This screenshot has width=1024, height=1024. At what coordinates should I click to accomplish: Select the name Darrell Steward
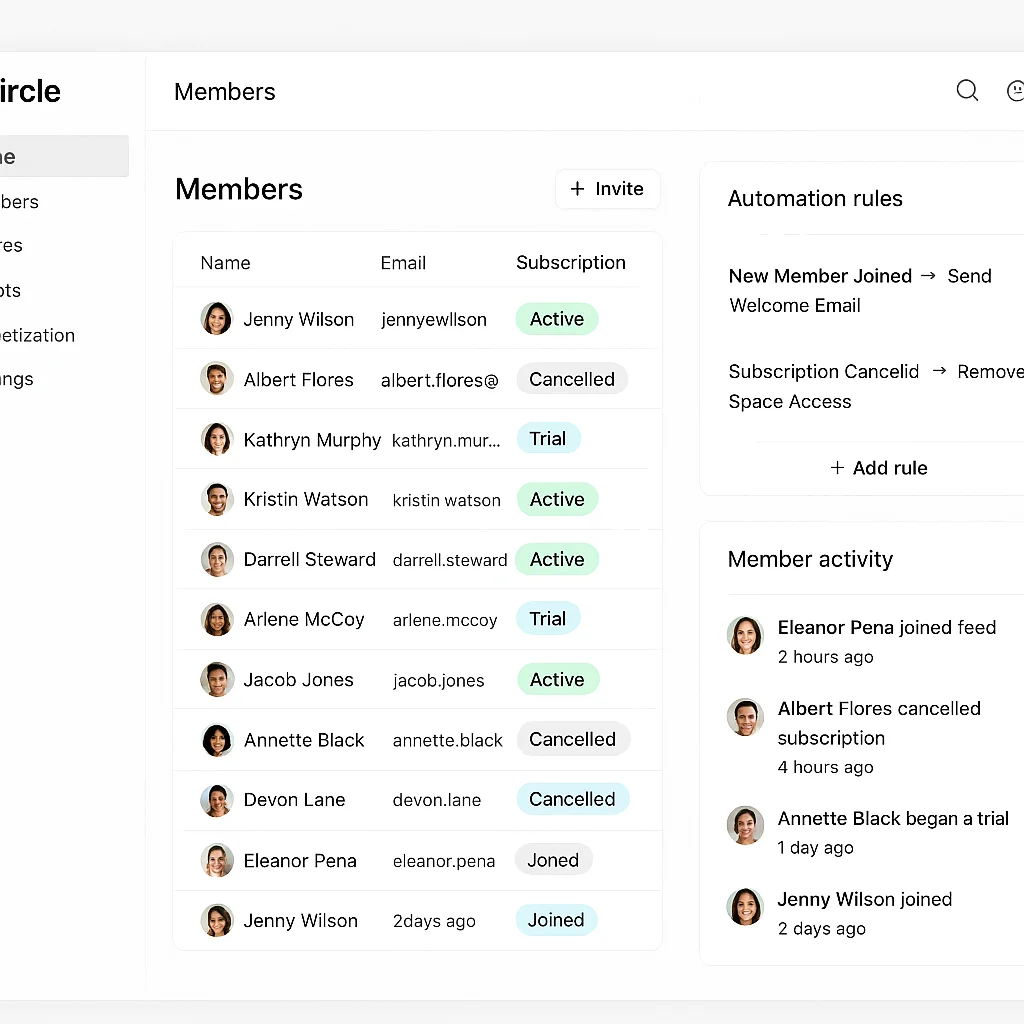[310, 559]
